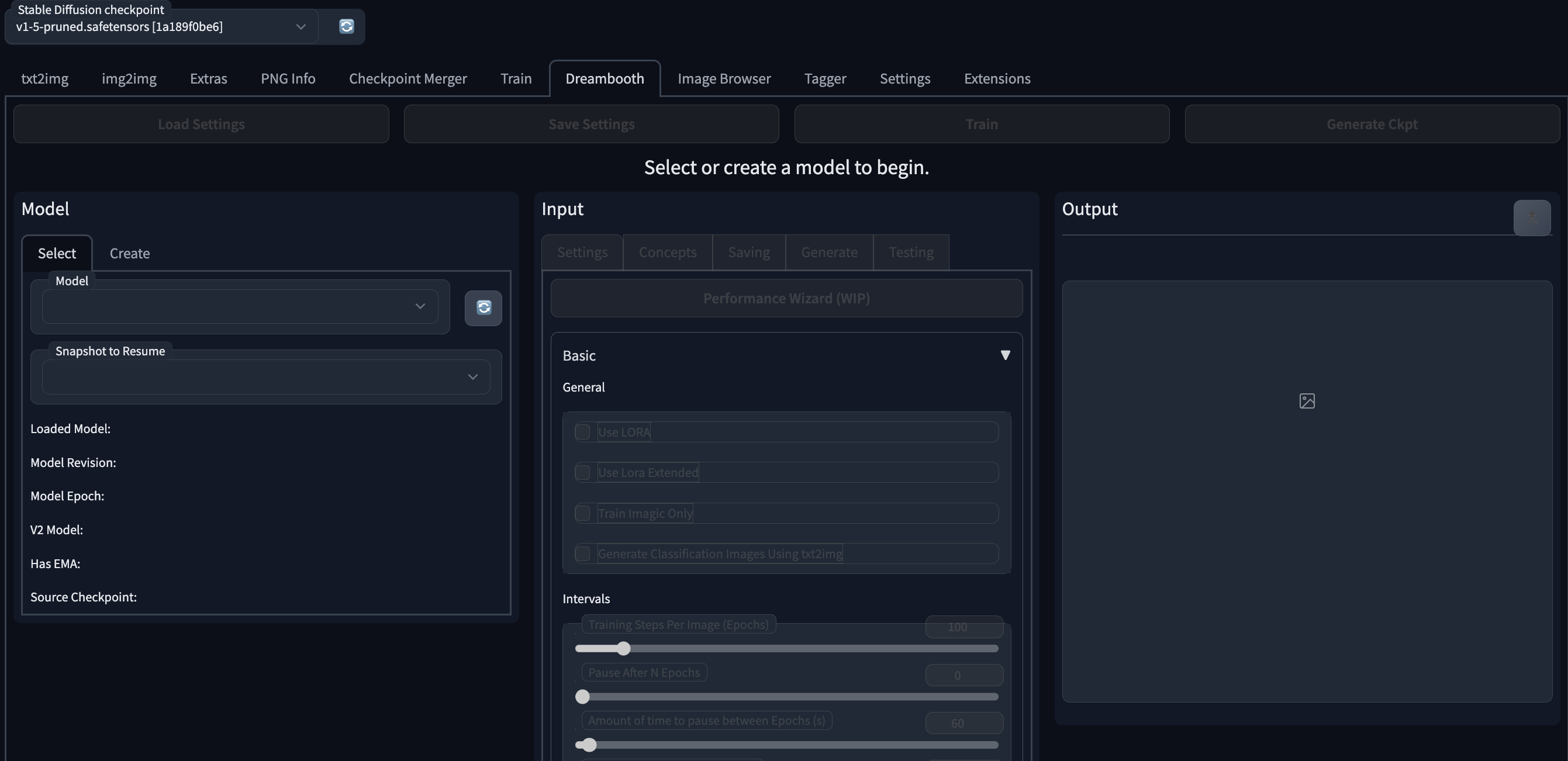Viewport: 1568px width, 761px height.
Task: Click the Performance Wizard (WIP) button
Action: 786,298
